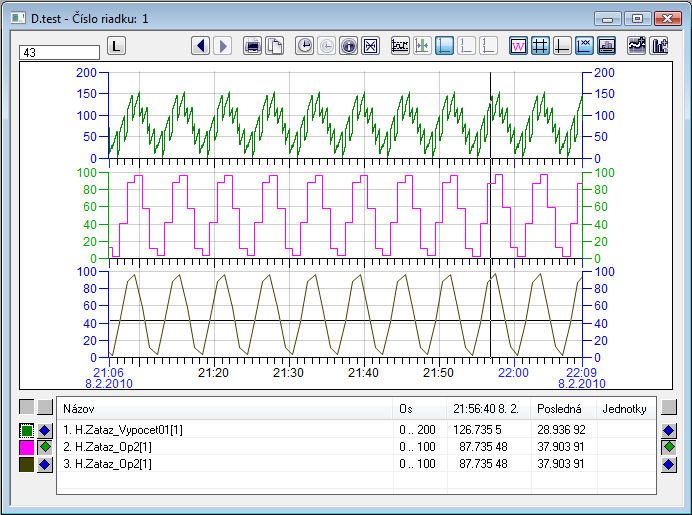This screenshot has width=692, height=515.
Task: Toggle the magenta waveform display button
Action: [x=518, y=46]
